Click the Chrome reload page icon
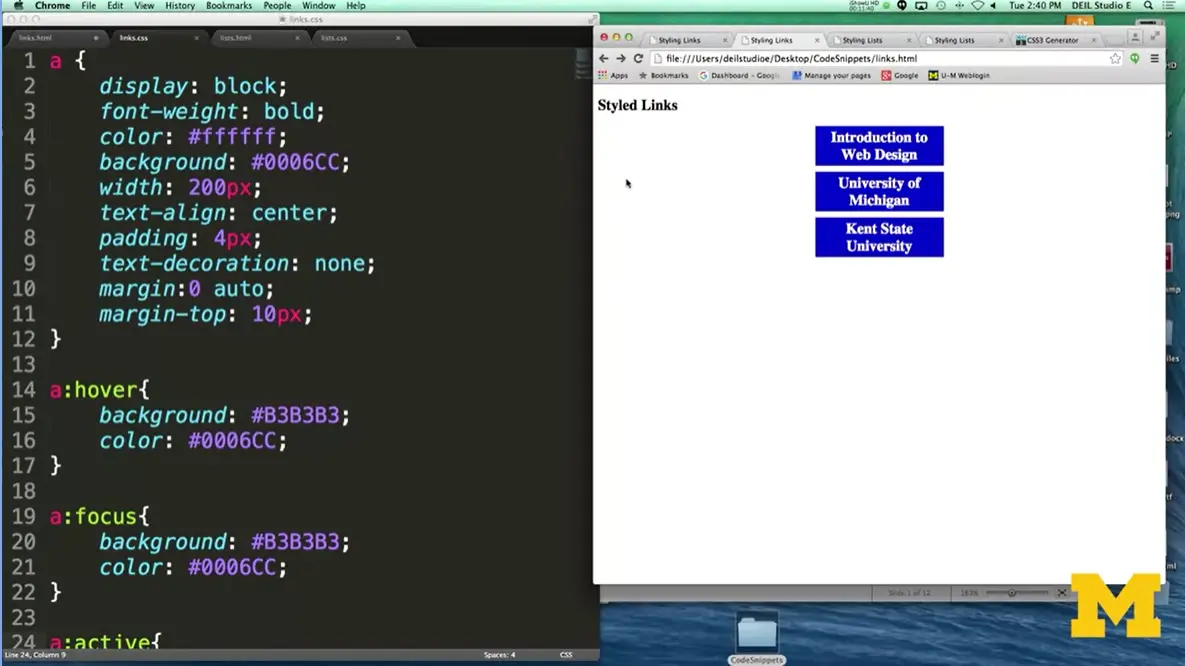This screenshot has width=1185, height=666. point(636,58)
